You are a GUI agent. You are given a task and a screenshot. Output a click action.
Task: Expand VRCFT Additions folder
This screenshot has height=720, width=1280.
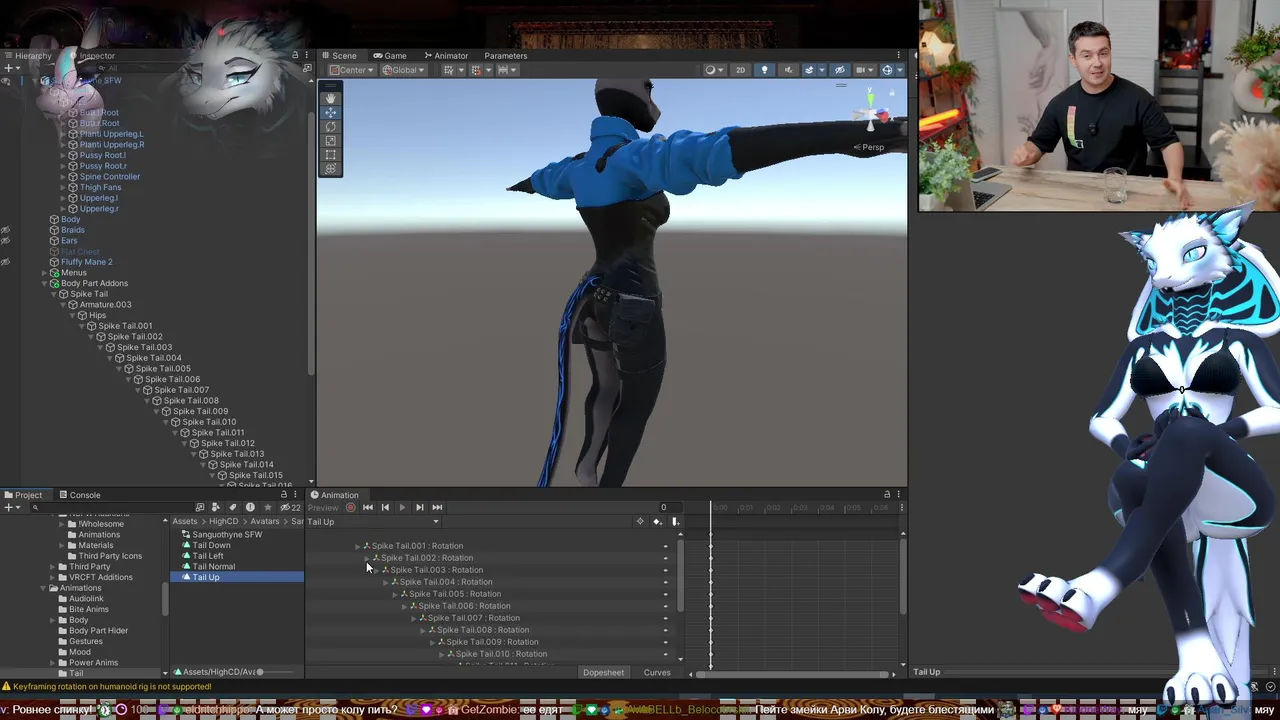pyautogui.click(x=51, y=577)
